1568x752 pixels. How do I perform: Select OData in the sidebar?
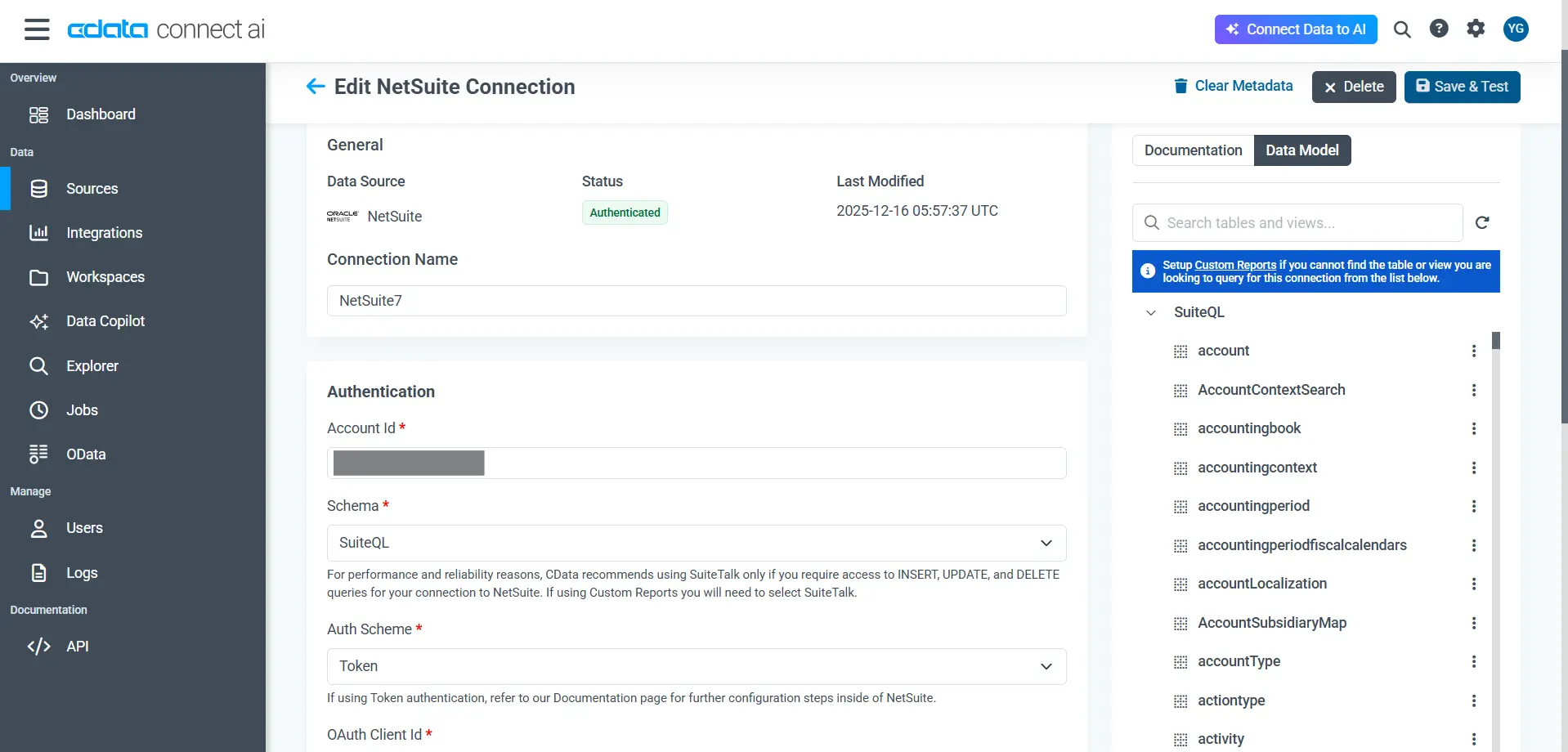85,454
